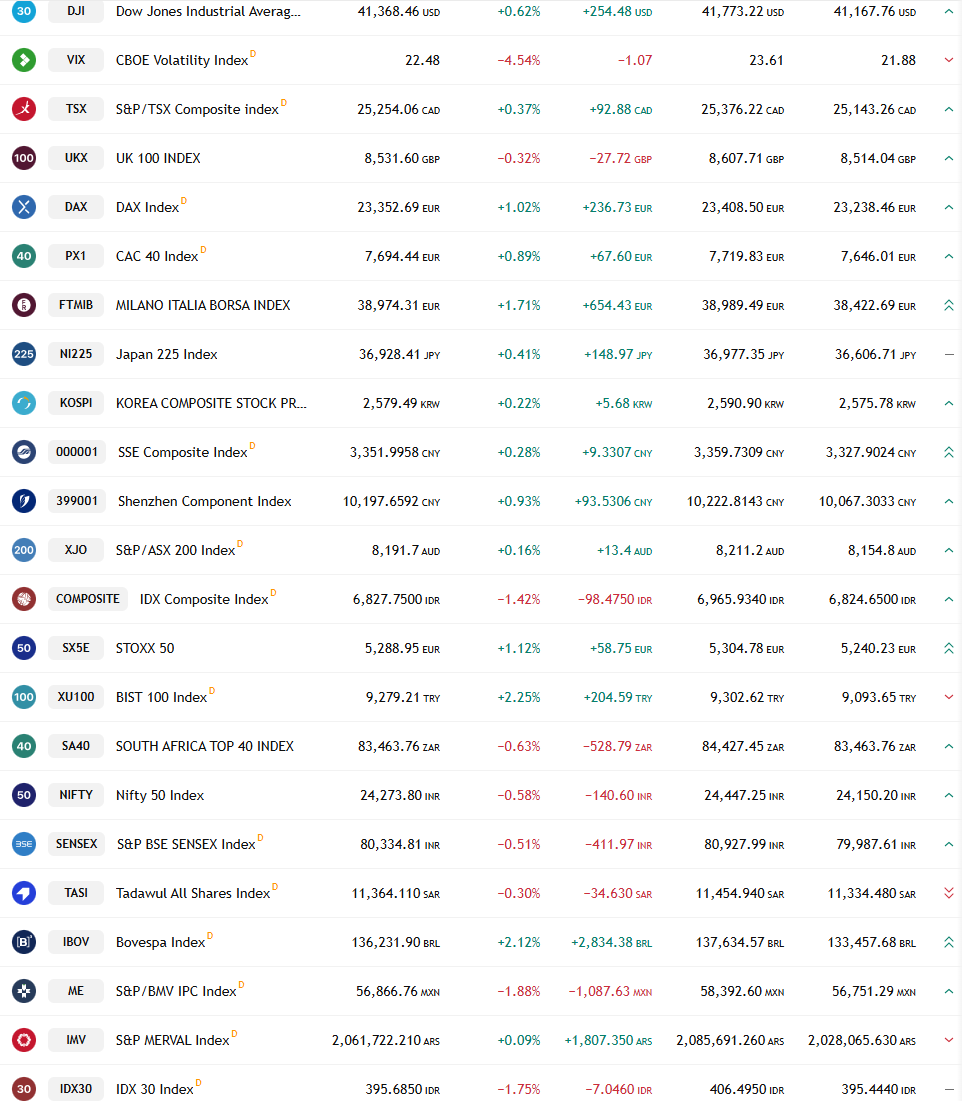This screenshot has width=962, height=1101.
Task: Click the SSE Composite Index logo icon
Action: click(x=24, y=452)
